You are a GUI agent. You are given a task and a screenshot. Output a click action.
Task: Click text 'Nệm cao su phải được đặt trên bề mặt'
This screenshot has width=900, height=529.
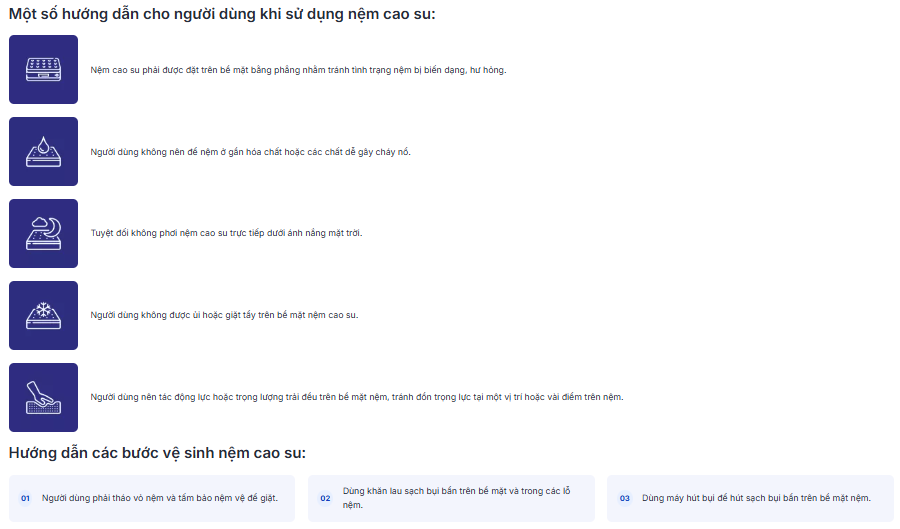click(298, 70)
